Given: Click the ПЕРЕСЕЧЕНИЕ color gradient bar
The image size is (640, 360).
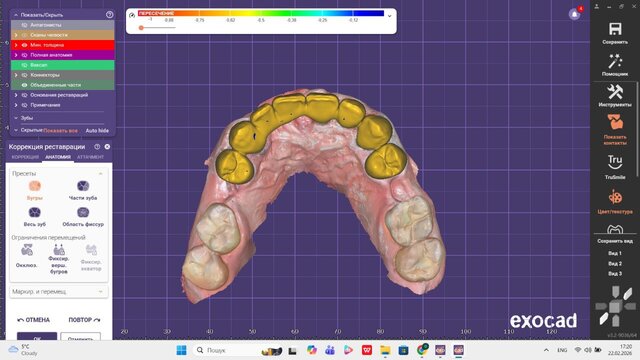Looking at the screenshot, I should pos(261,13).
